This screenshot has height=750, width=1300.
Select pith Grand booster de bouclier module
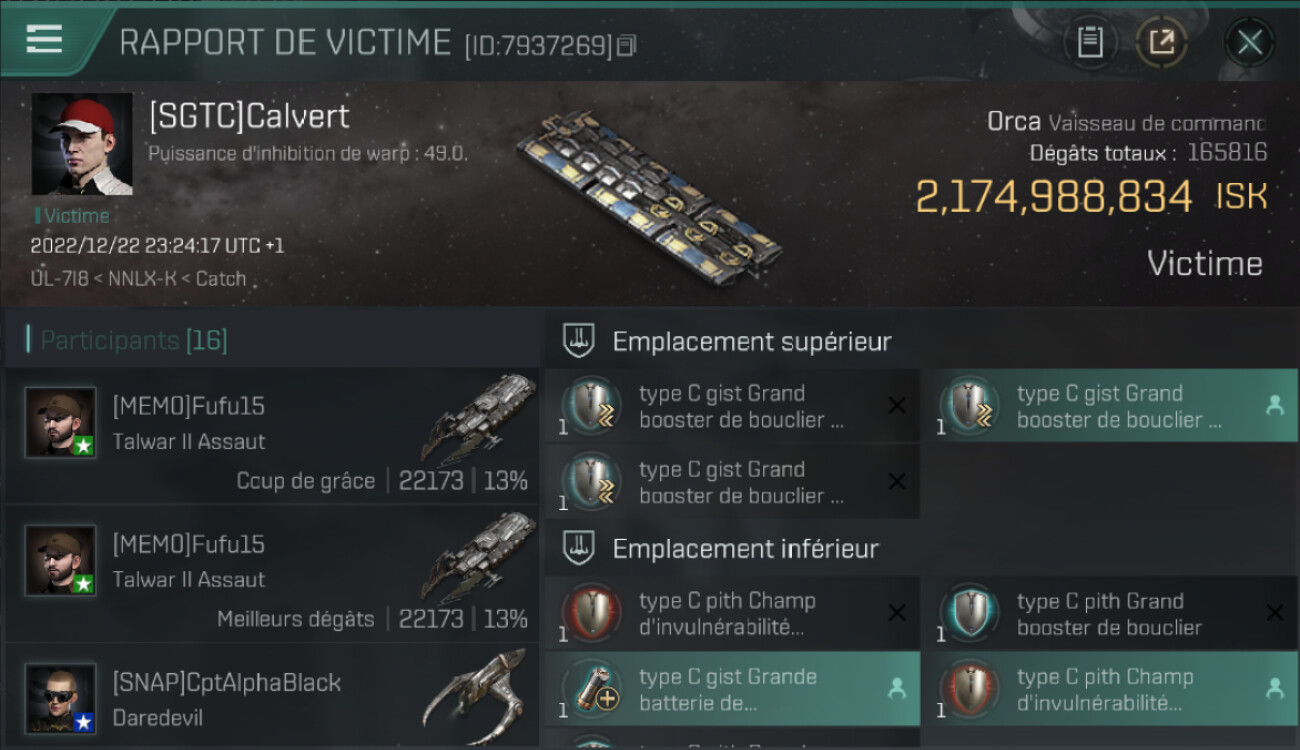[1109, 613]
